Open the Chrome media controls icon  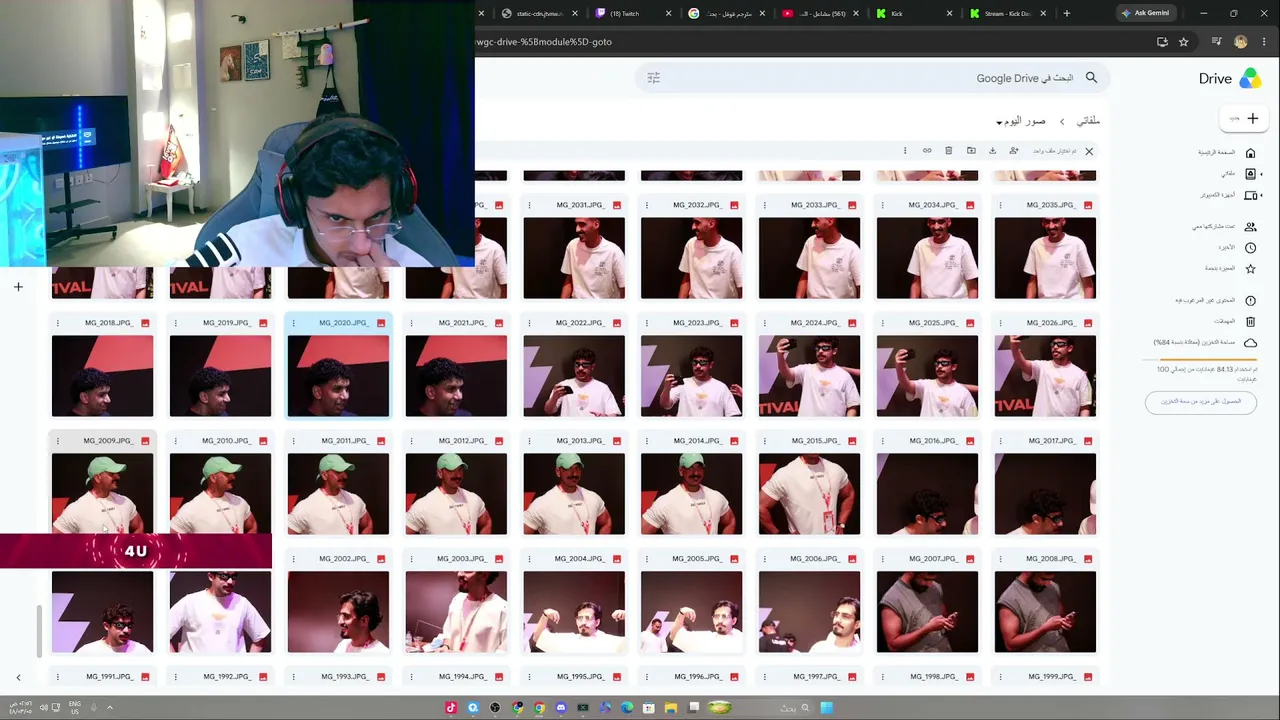point(1217,42)
